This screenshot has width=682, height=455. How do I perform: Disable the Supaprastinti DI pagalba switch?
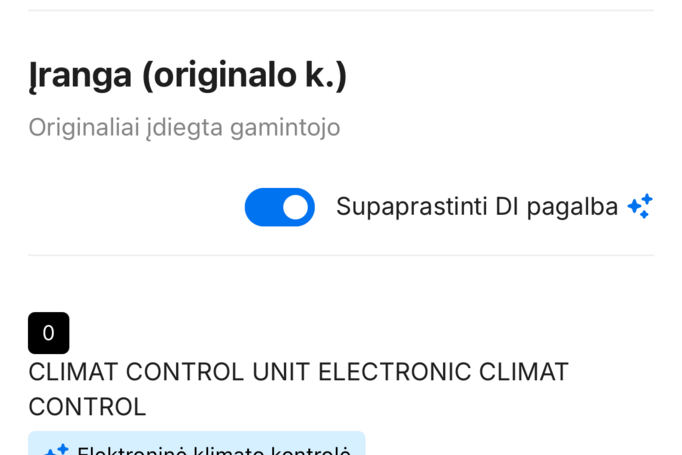(279, 207)
